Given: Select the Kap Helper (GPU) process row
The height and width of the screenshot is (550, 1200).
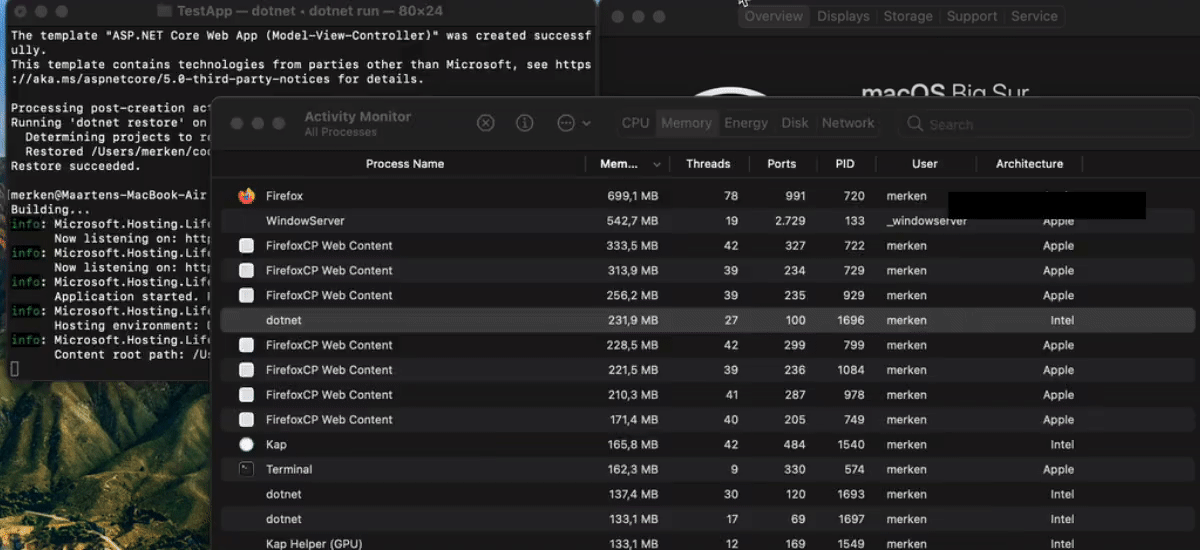Looking at the screenshot, I should [x=708, y=543].
